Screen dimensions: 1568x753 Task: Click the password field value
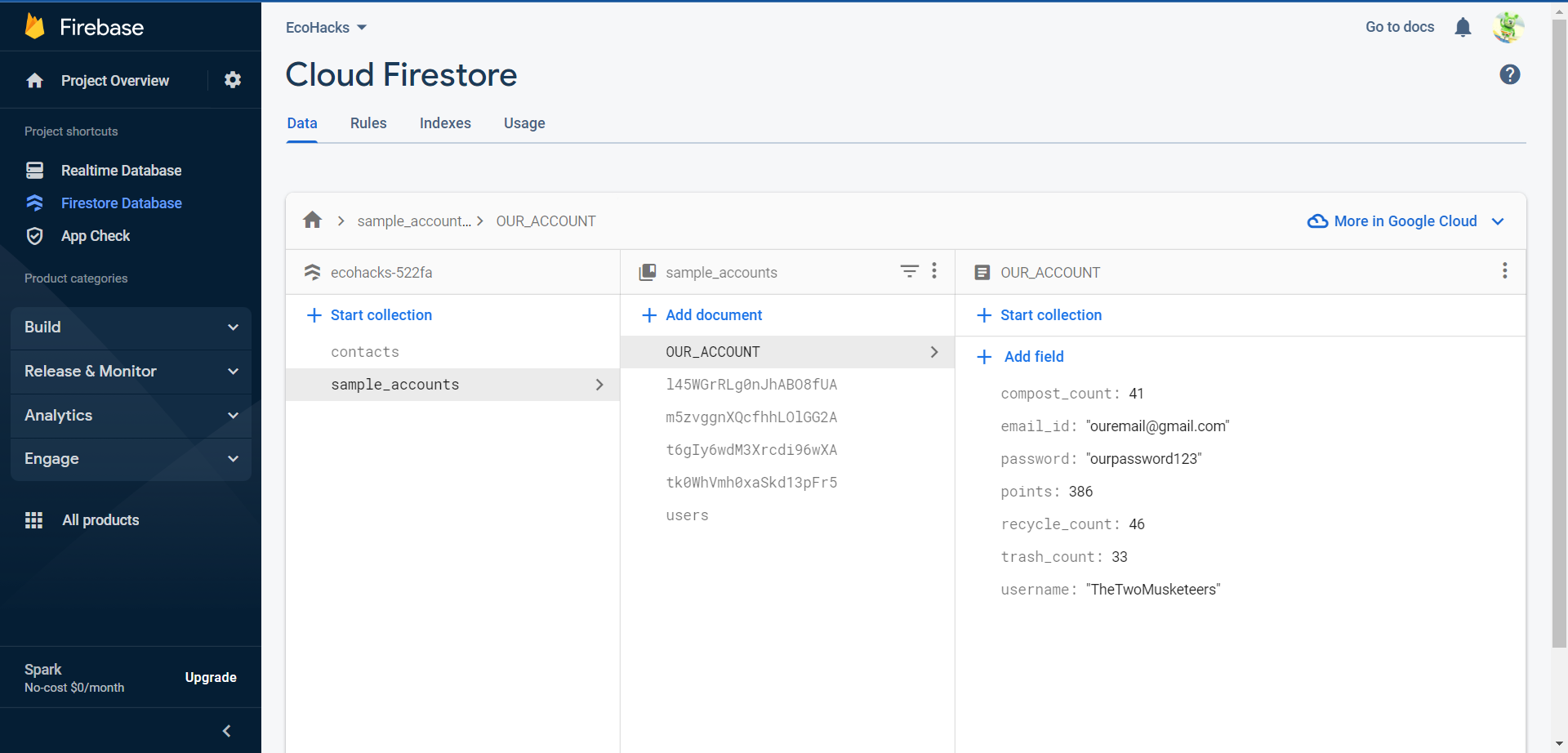click(1143, 459)
